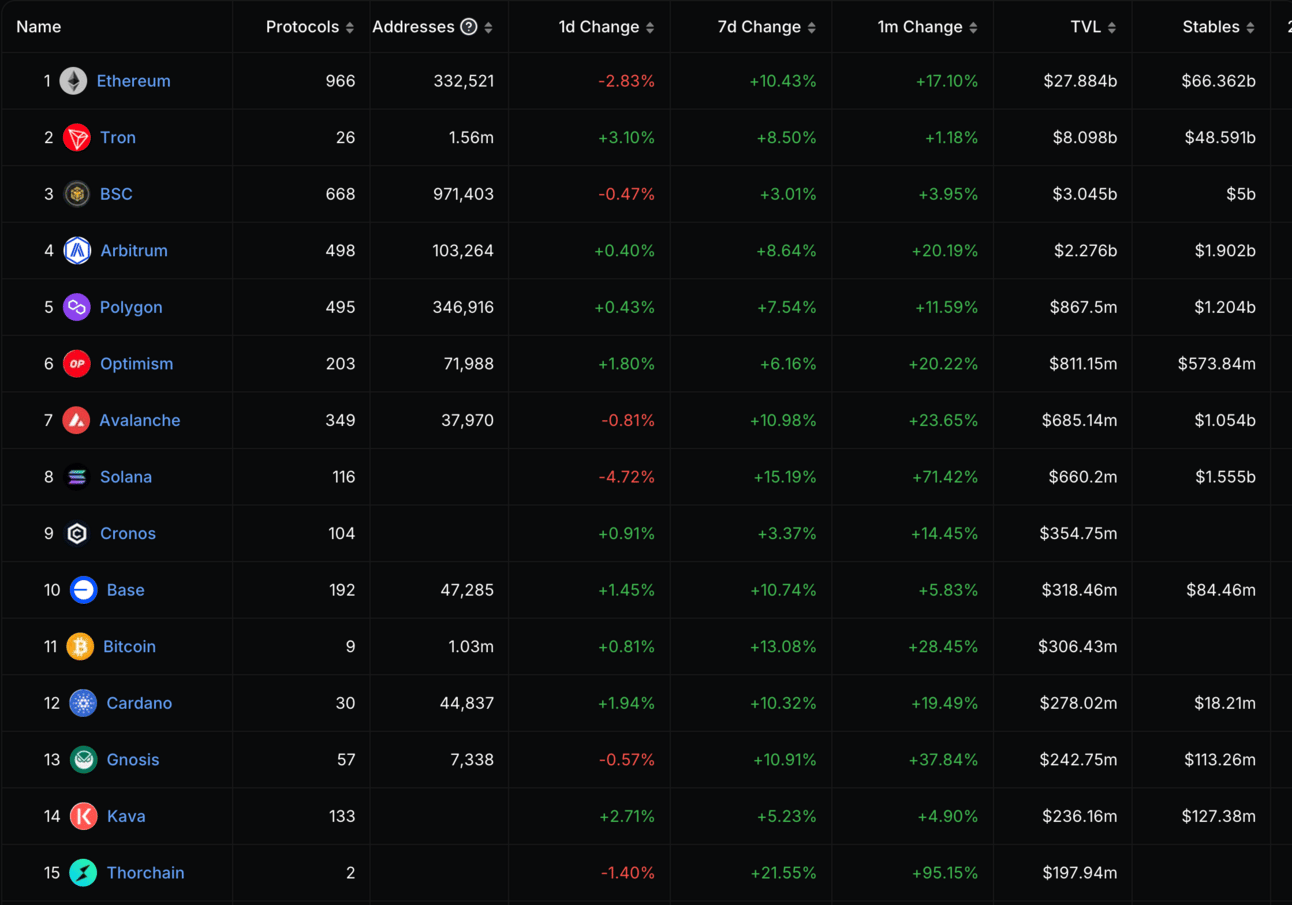Screen dimensions: 1292x905
Task: Open the Thorchain chain link
Action: (x=145, y=873)
